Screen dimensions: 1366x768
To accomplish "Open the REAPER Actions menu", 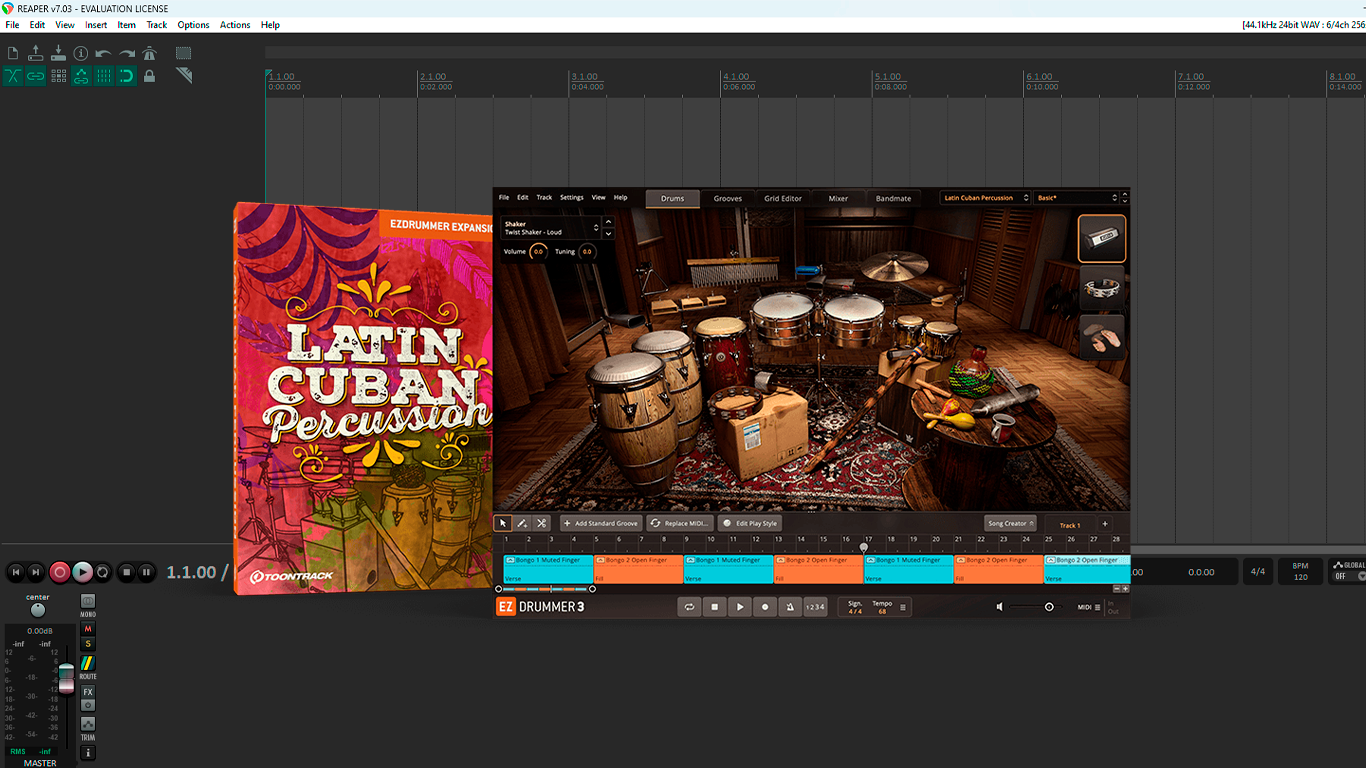I will (235, 25).
